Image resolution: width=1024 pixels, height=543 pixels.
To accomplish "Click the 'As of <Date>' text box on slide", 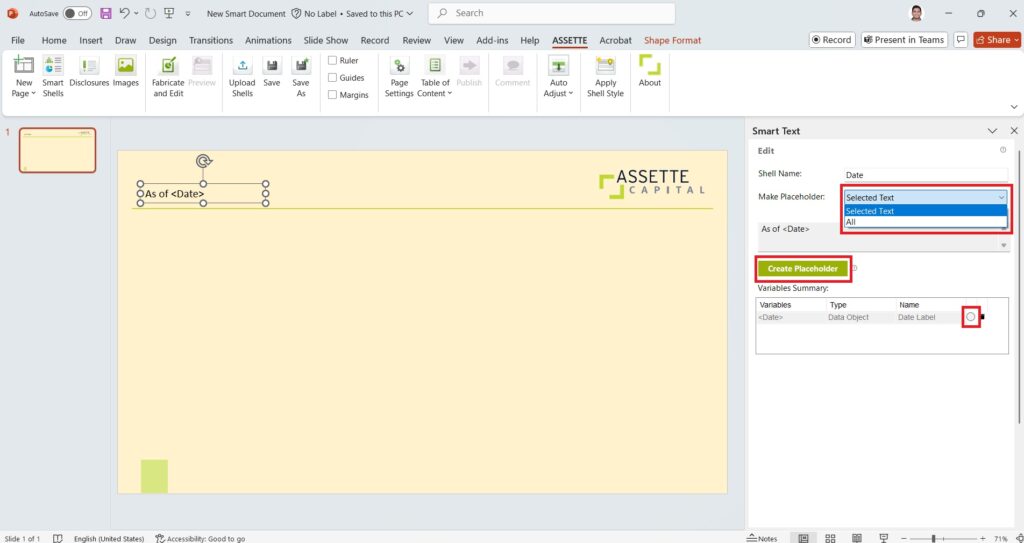I will pyautogui.click(x=202, y=193).
